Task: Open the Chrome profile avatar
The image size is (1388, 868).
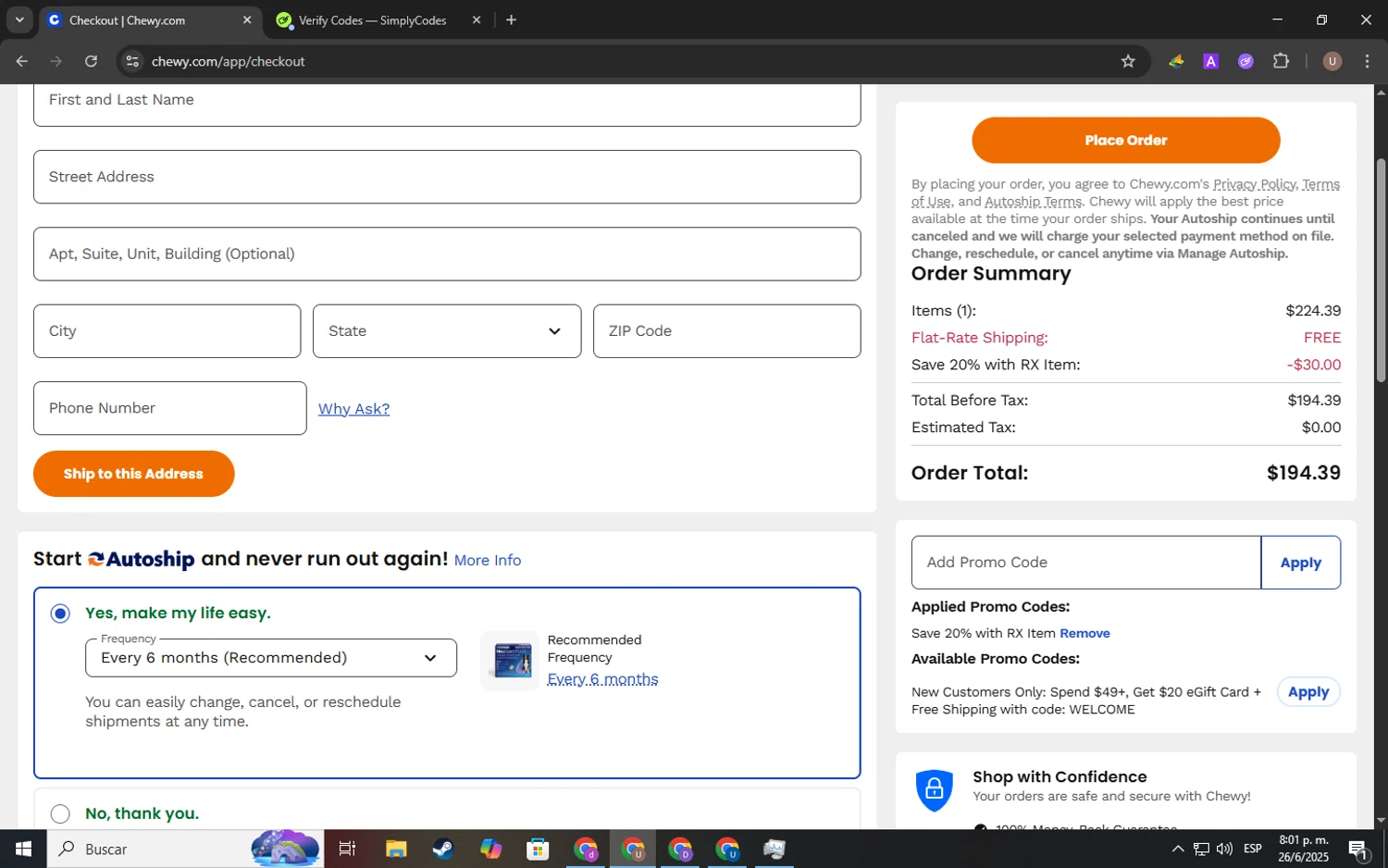Action: click(1332, 61)
